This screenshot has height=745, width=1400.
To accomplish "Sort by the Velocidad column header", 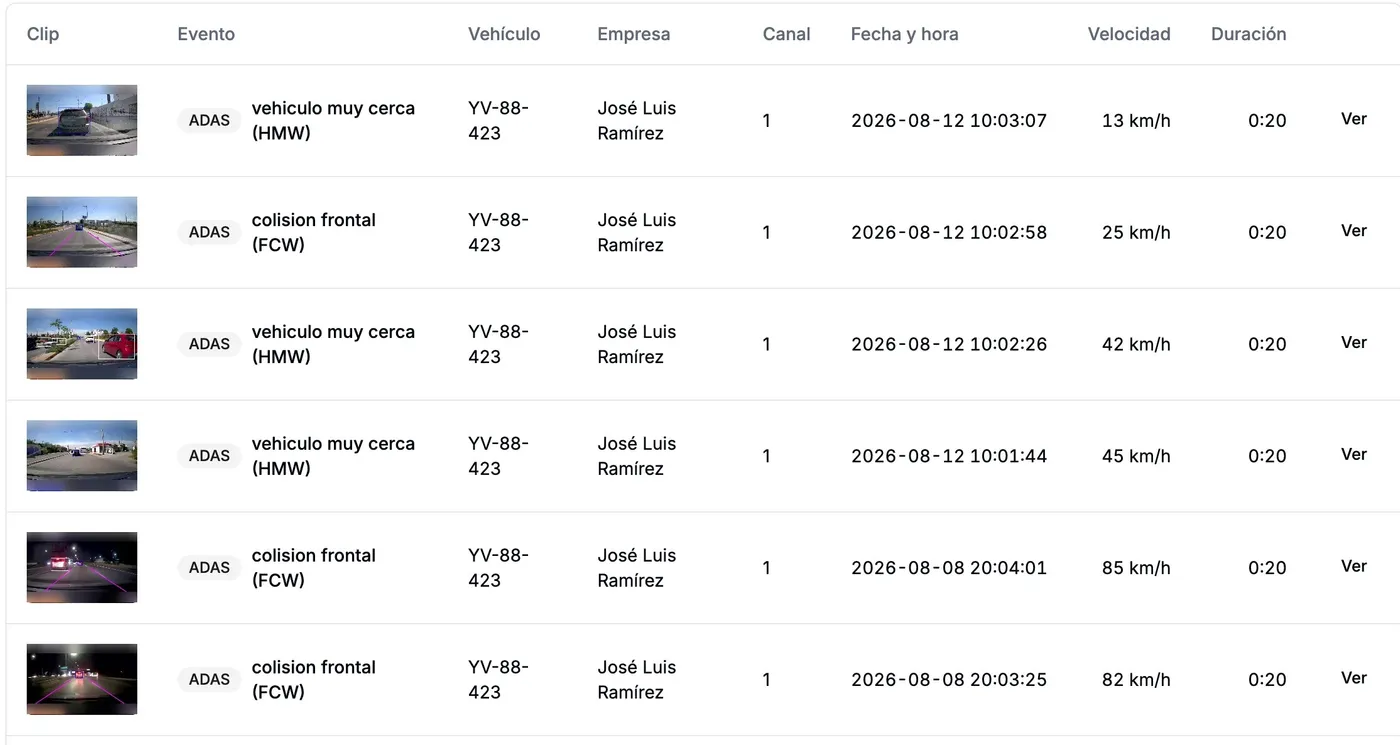I will [x=1129, y=34].
